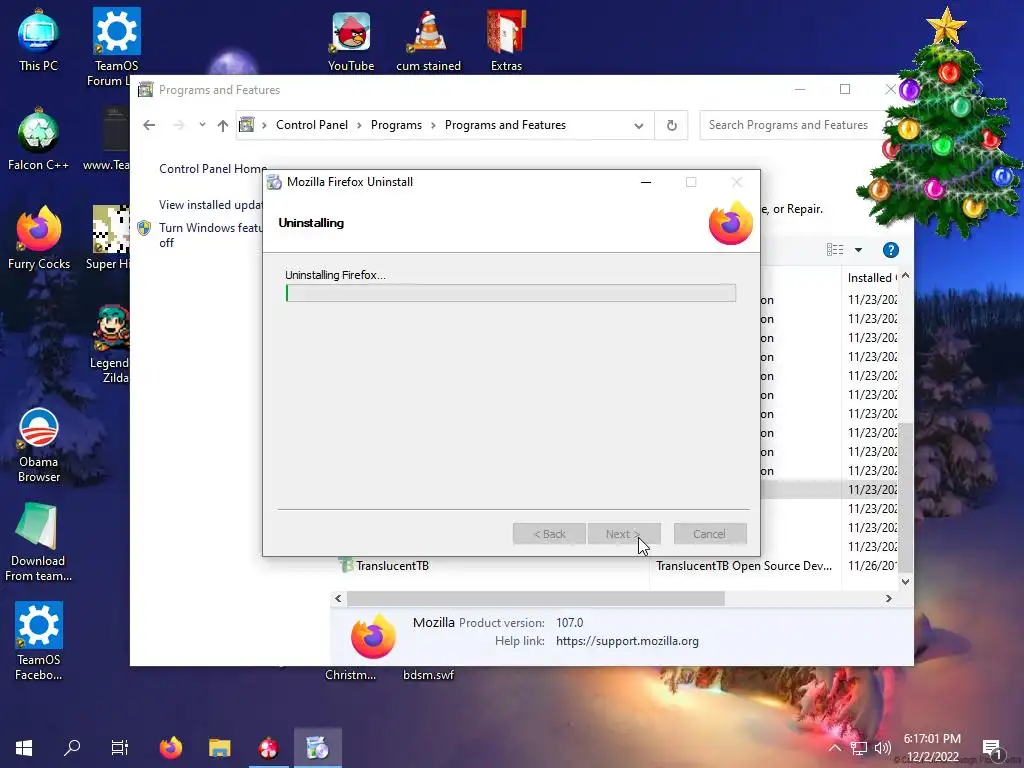Open the Legend of Zilda desktop icon

pos(110,345)
